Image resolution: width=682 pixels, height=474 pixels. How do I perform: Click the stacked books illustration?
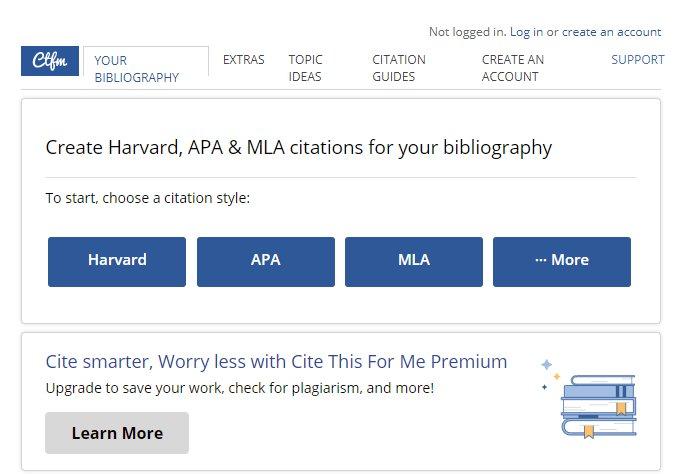point(599,406)
